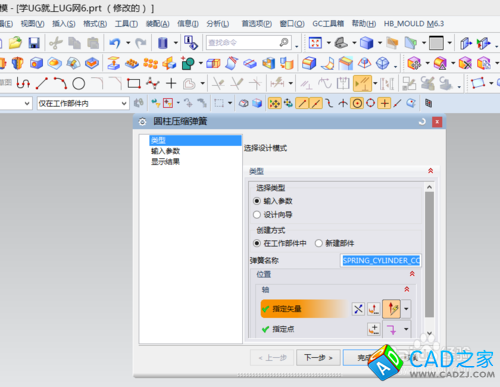Choose the 在工作部件中 radio button

[x=257, y=243]
